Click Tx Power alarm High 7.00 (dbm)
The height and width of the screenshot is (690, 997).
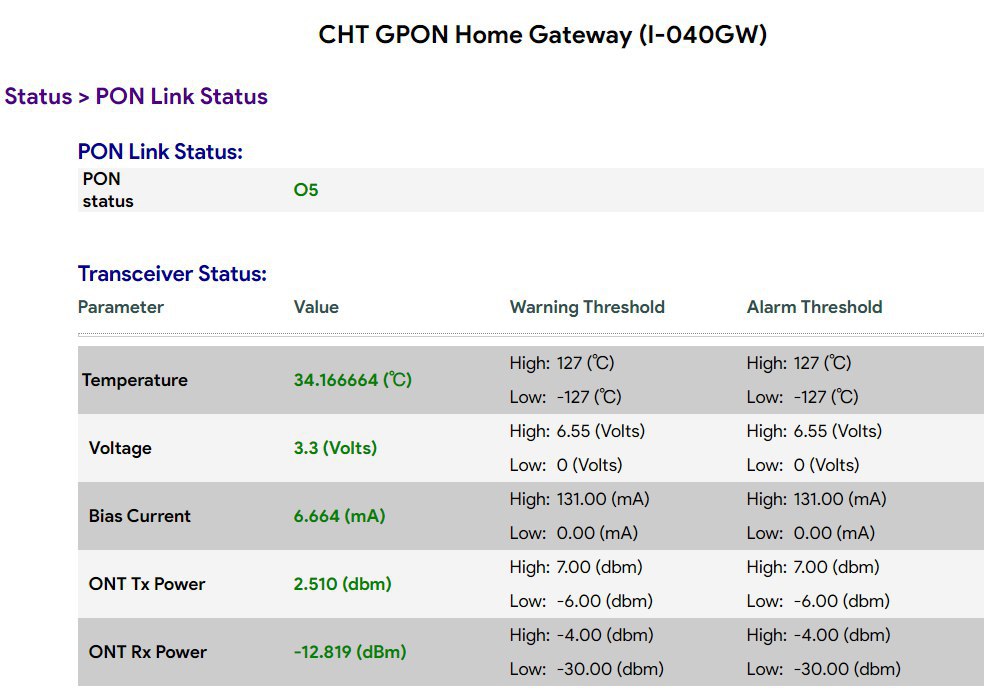coord(813,567)
